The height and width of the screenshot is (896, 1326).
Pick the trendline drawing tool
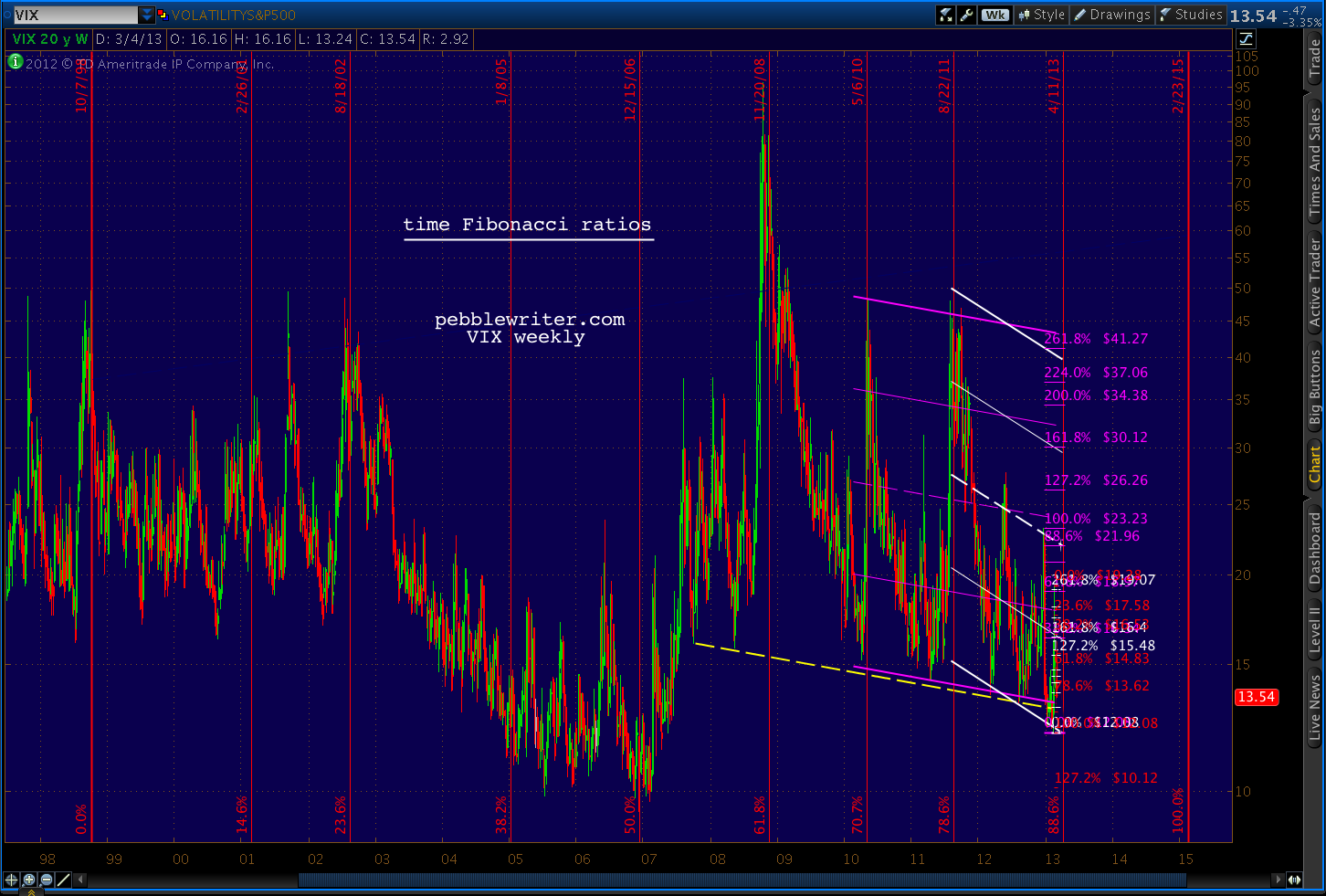point(64,880)
